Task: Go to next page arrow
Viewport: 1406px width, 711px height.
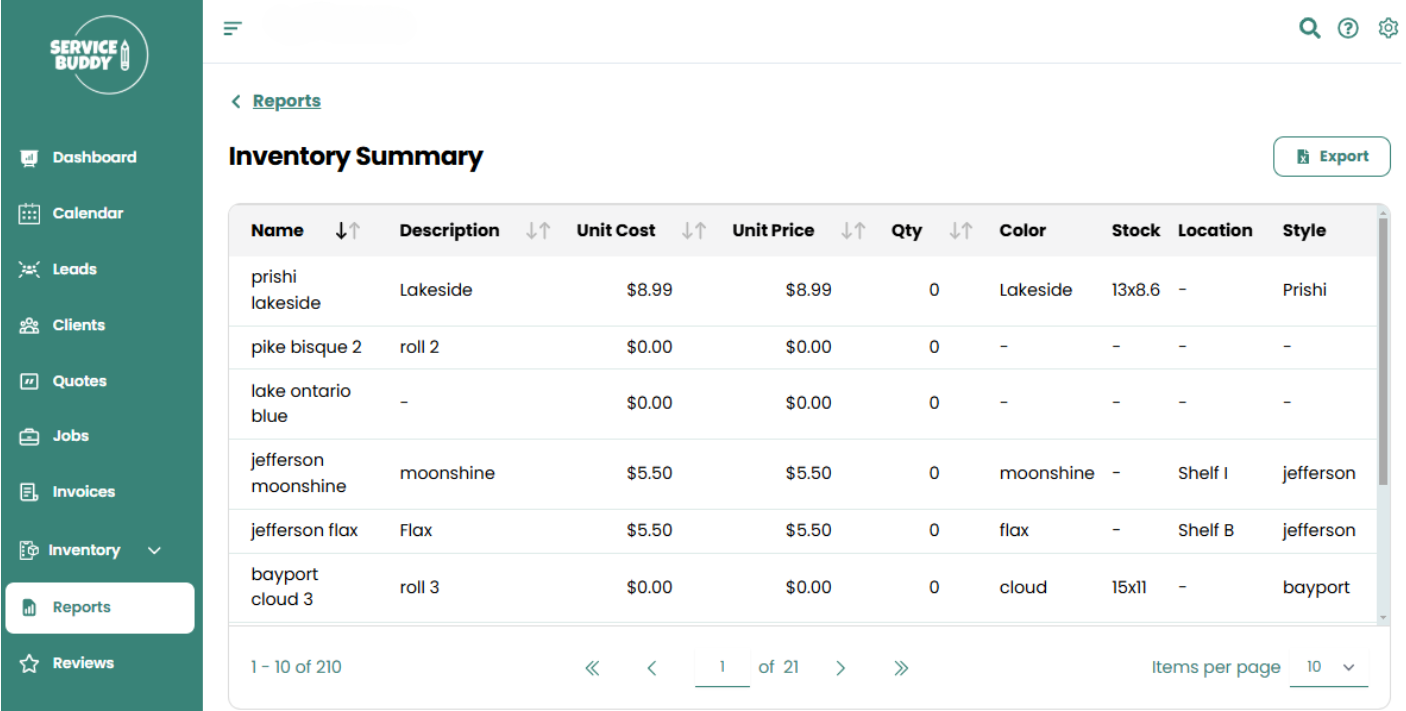Action: click(x=840, y=668)
